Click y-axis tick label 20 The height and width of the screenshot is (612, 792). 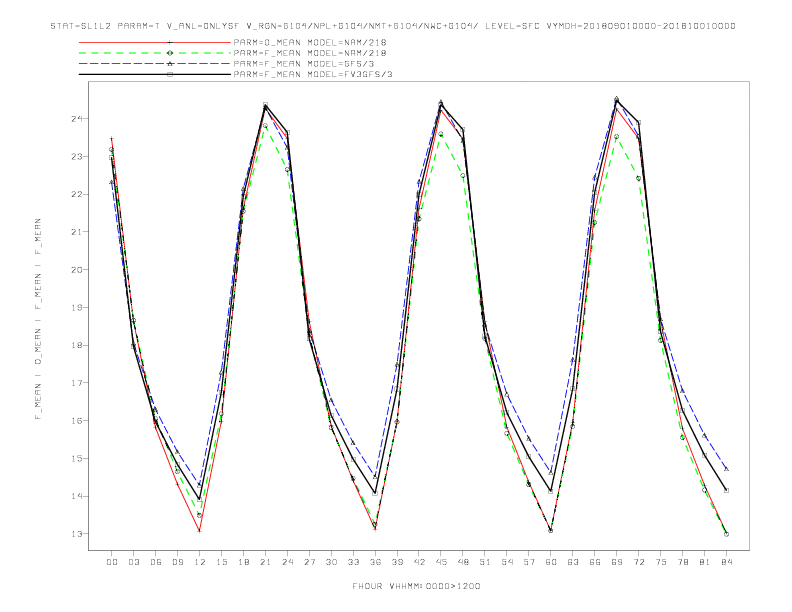coord(78,270)
